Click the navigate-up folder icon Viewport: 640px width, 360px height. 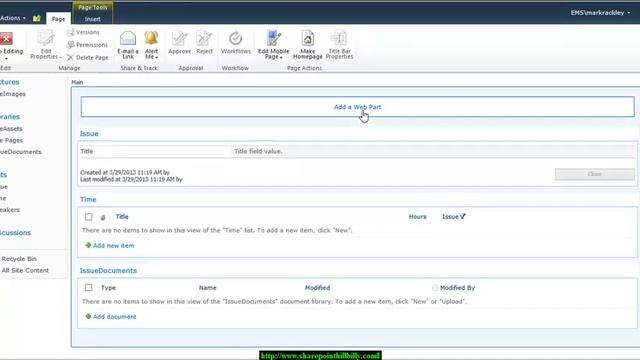37,18
